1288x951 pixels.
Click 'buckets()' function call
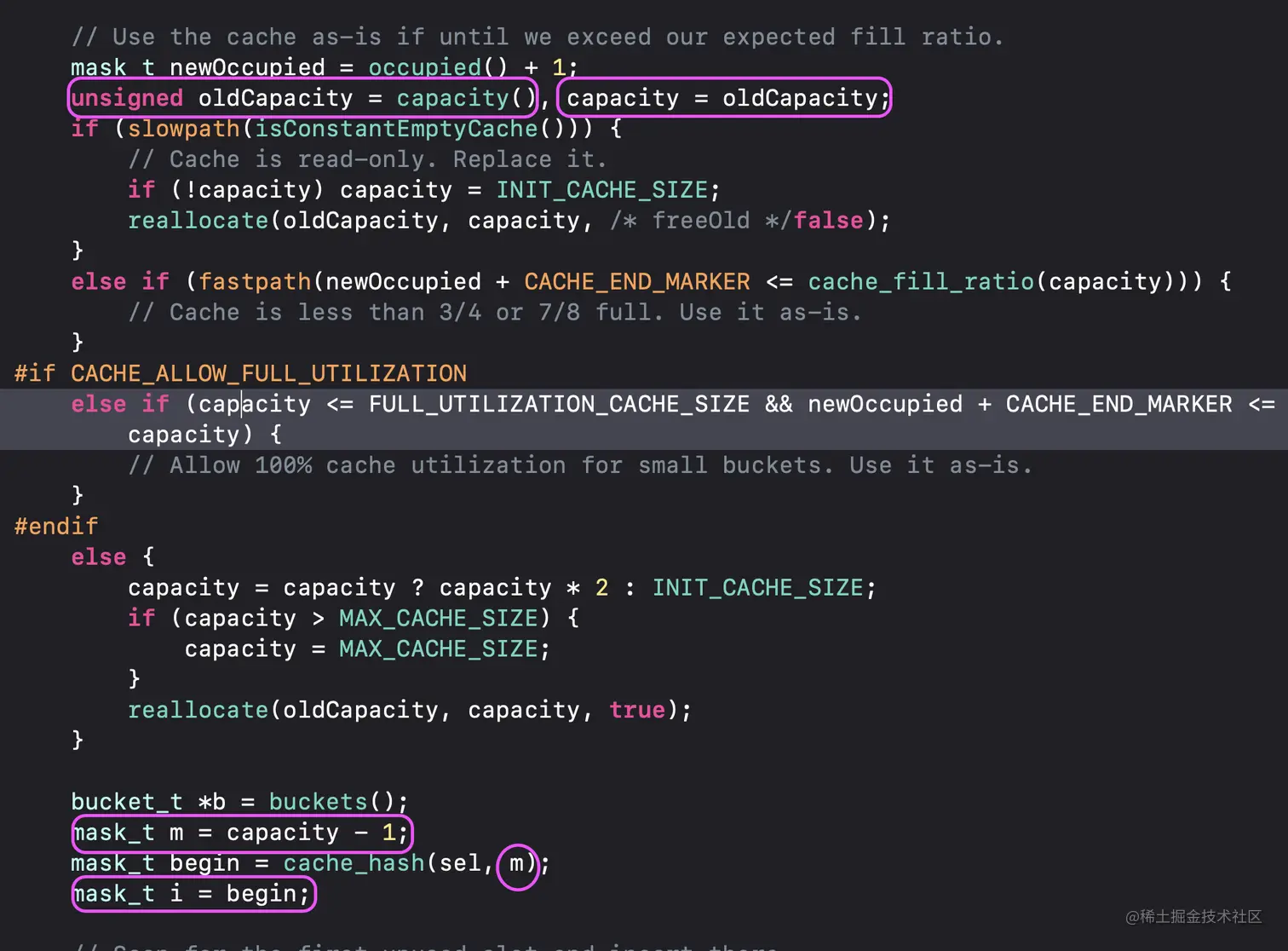pyautogui.click(x=332, y=802)
